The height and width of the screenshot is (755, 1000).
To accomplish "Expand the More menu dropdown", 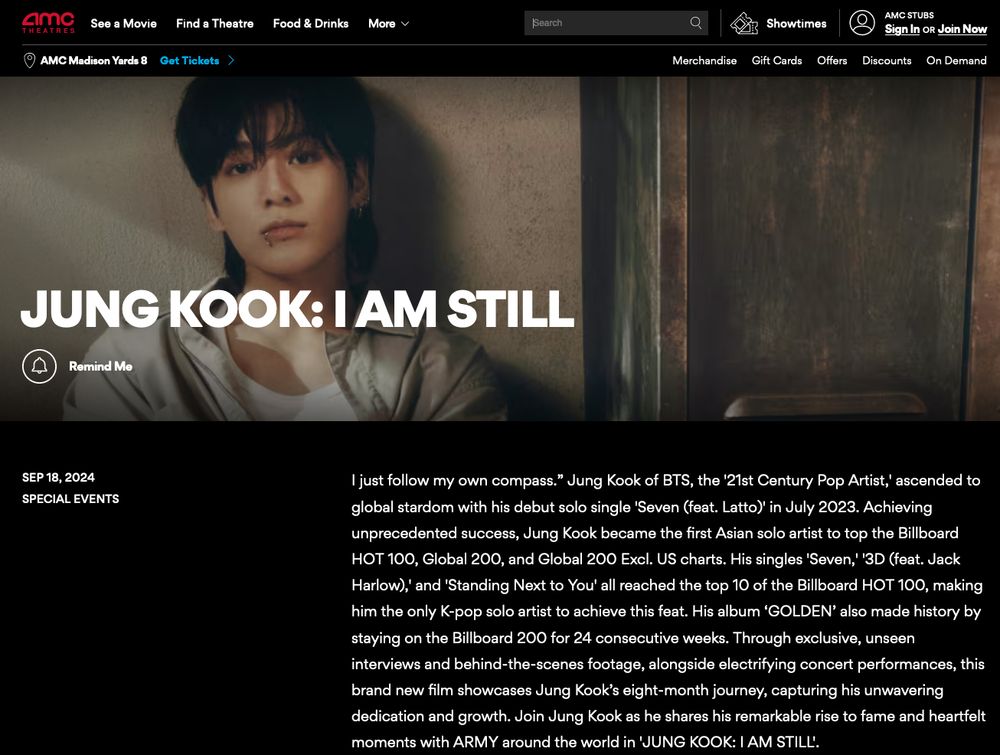I will point(388,24).
